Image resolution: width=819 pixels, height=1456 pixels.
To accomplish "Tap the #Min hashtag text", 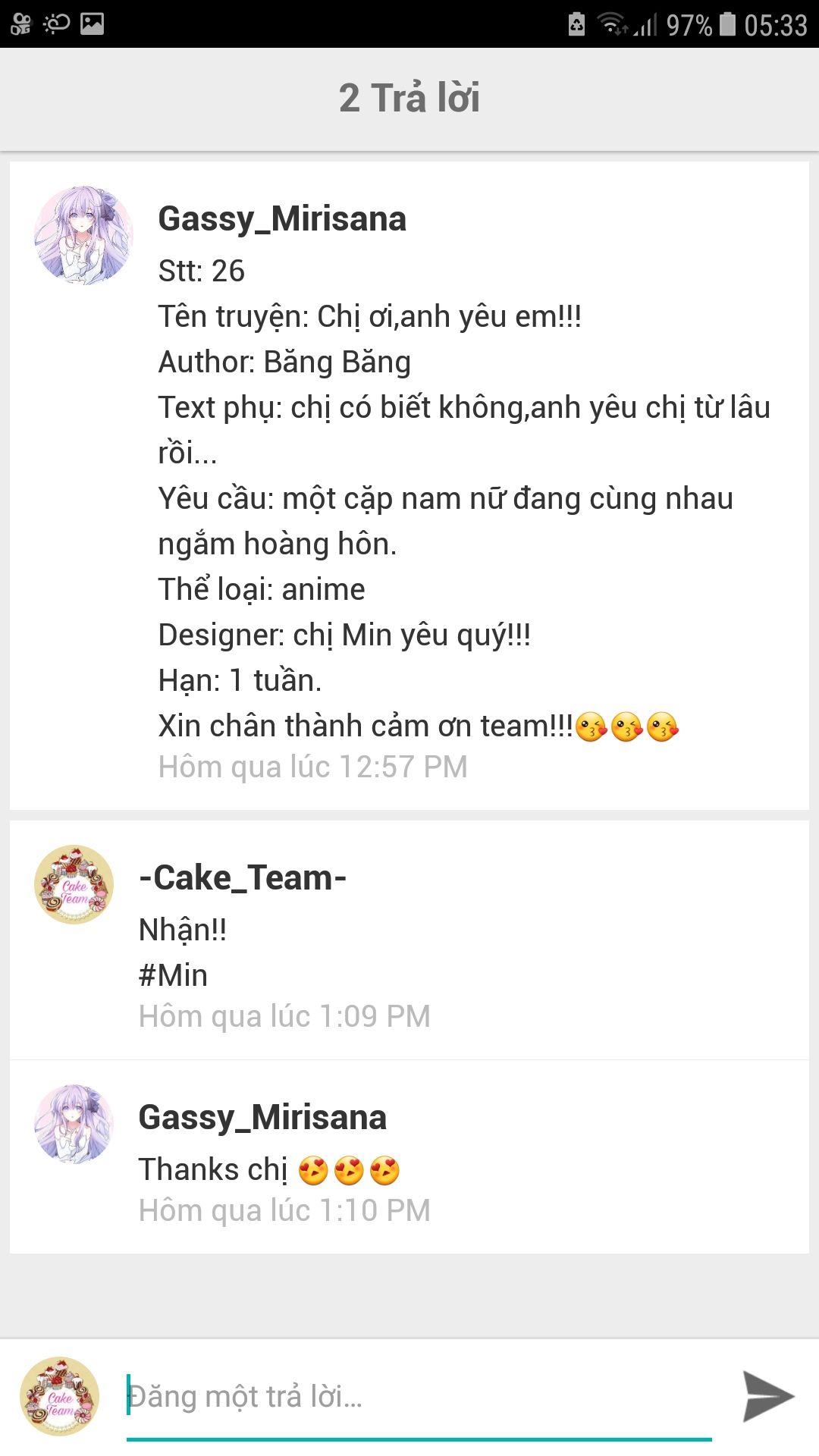I will click(x=173, y=975).
